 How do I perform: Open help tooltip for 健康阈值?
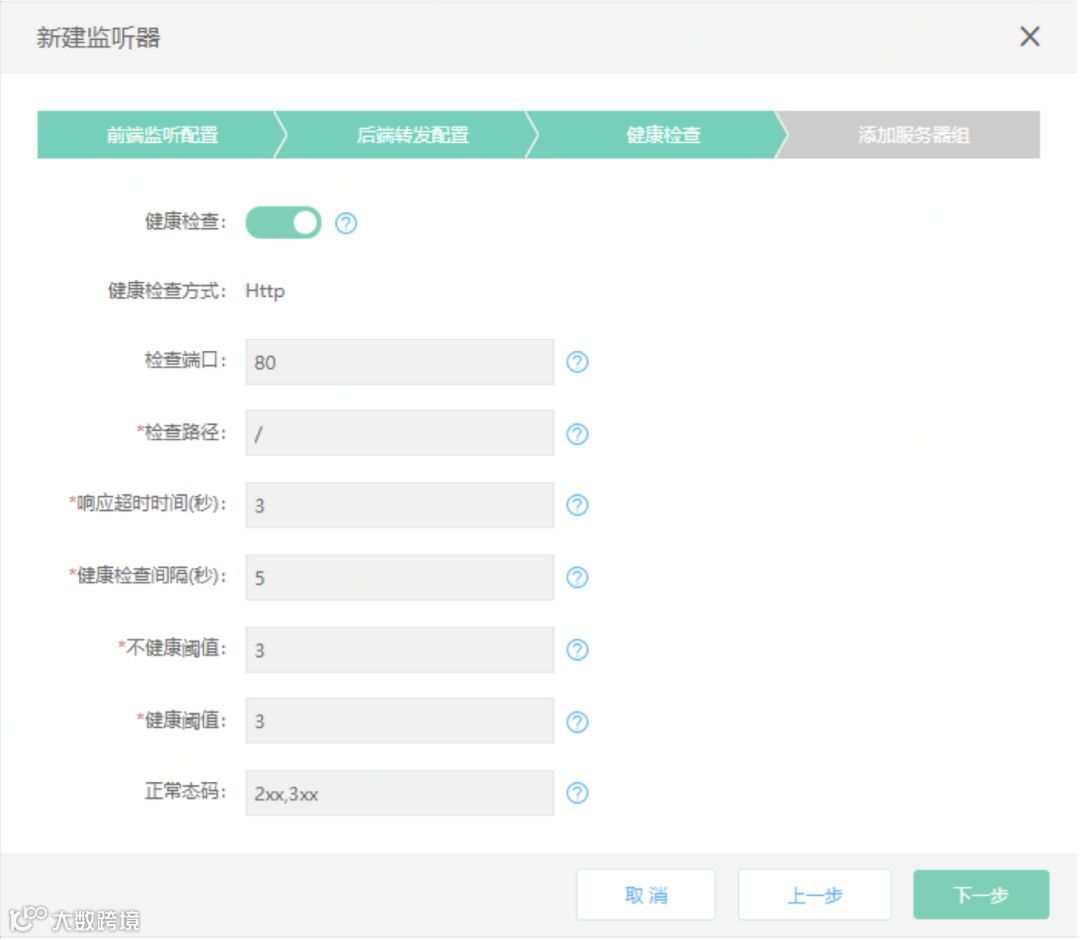(577, 722)
